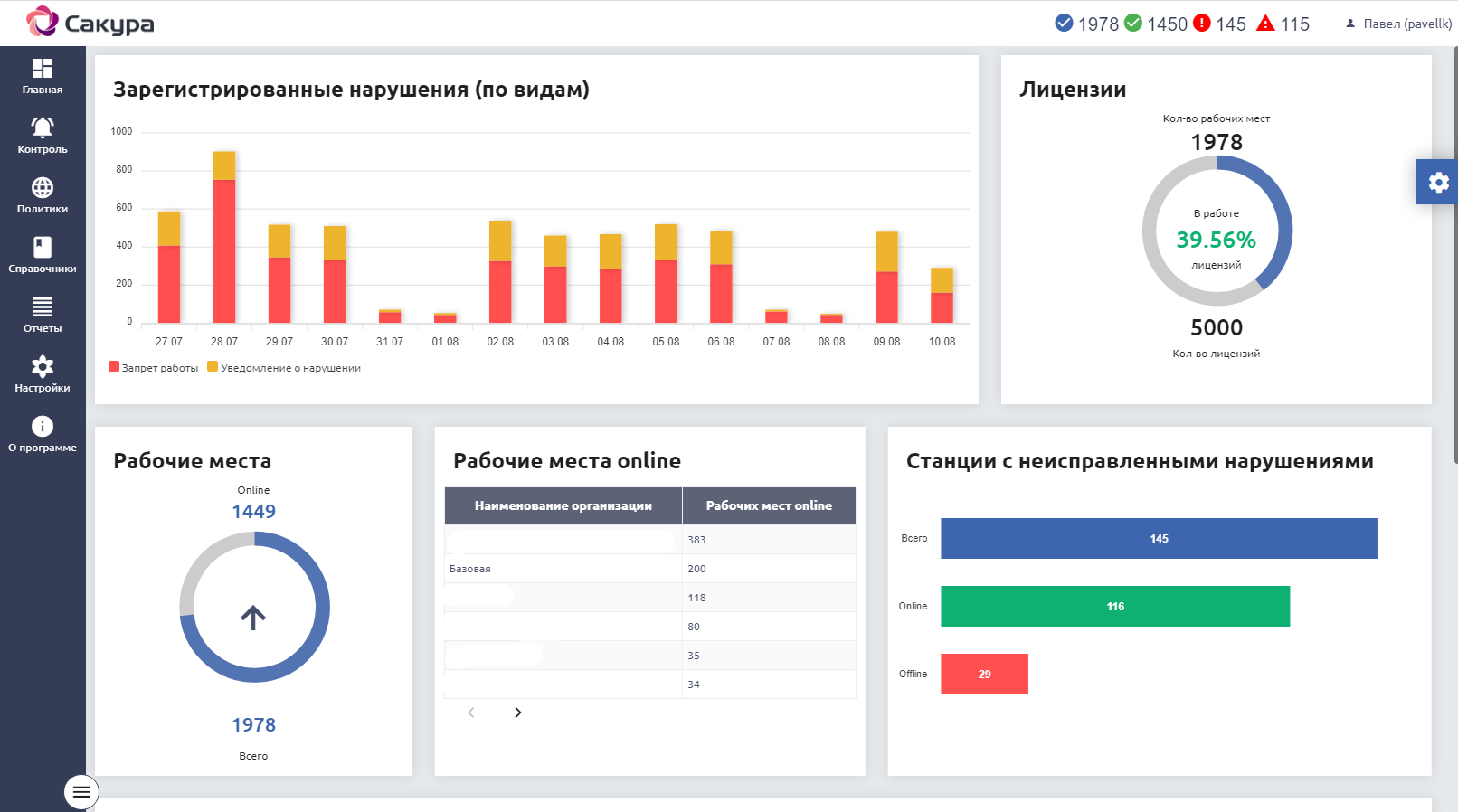
Task: Open the Отчеты list icon
Action: [x=43, y=307]
